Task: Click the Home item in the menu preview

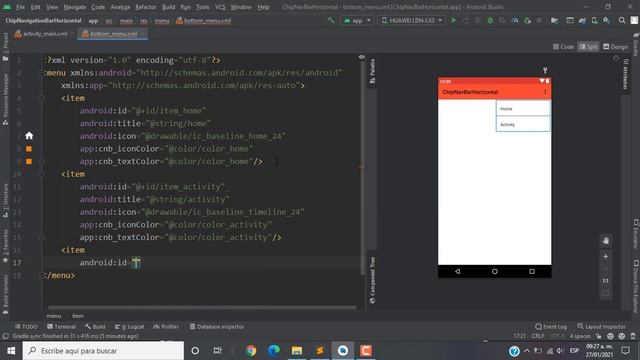Action: click(523, 109)
